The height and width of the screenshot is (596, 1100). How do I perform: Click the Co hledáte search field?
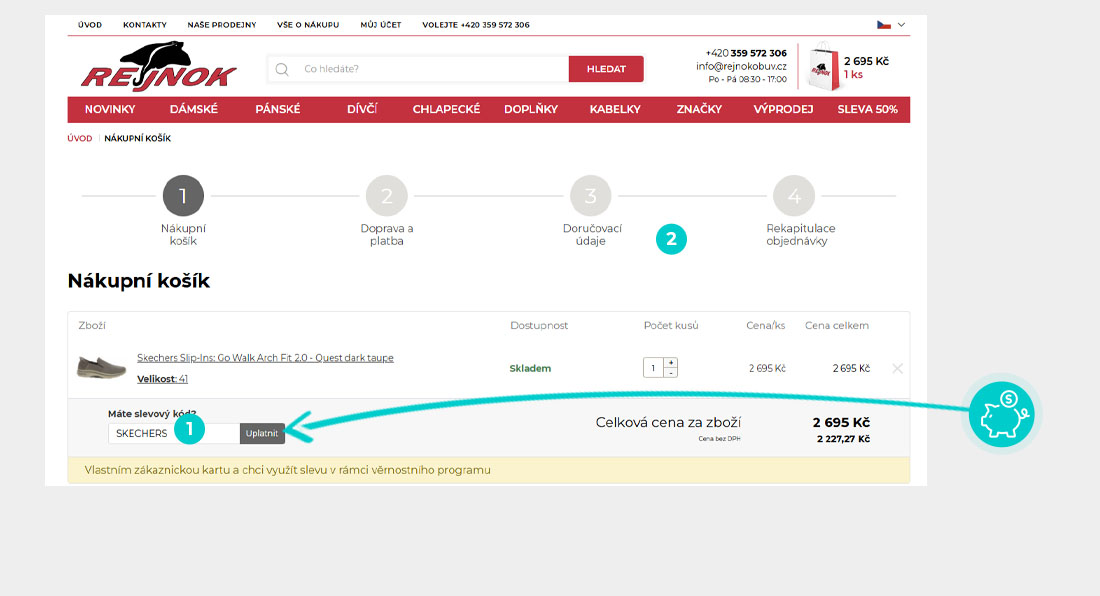pos(430,69)
